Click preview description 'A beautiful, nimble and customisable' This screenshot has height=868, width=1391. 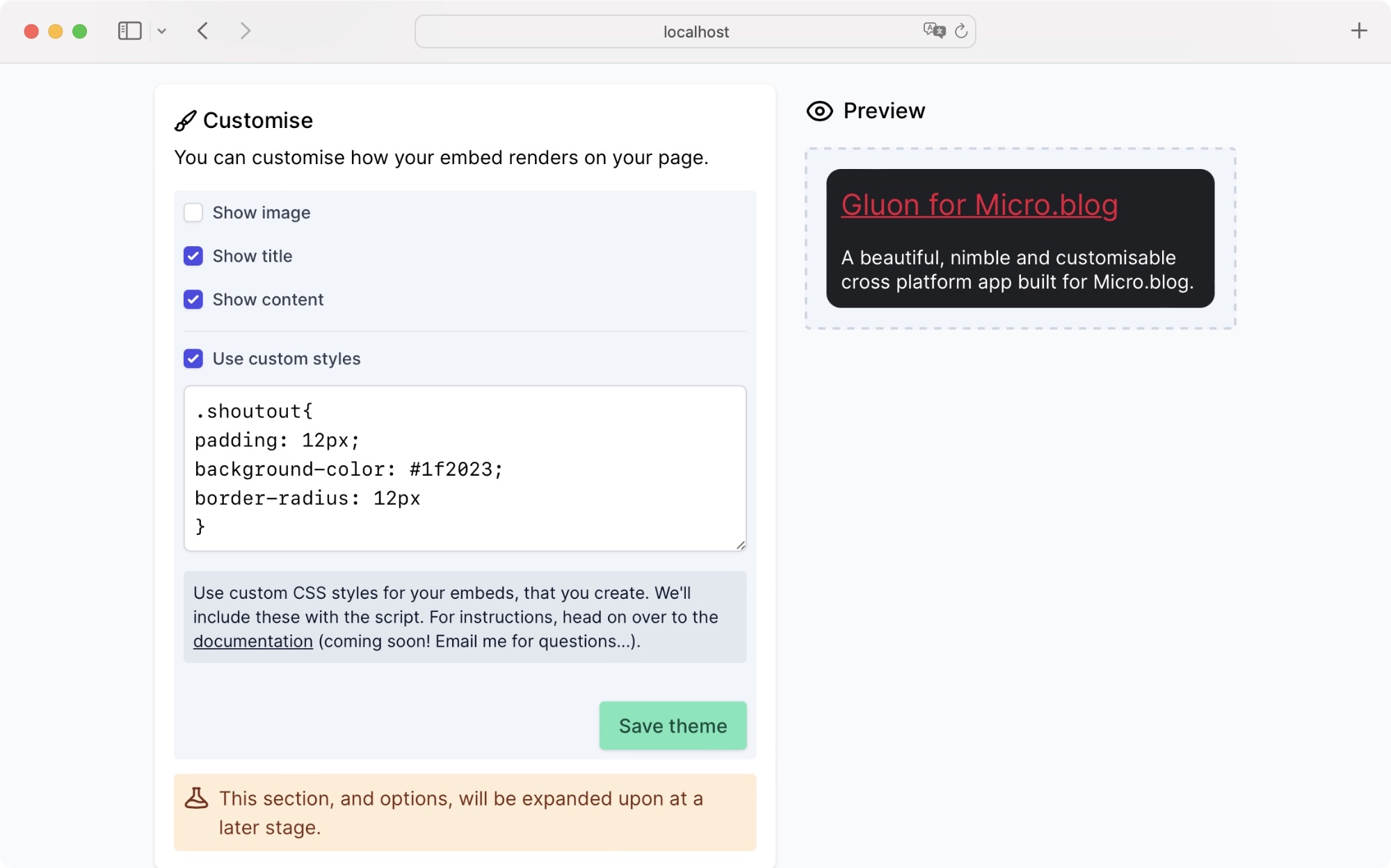pyautogui.click(x=1008, y=258)
